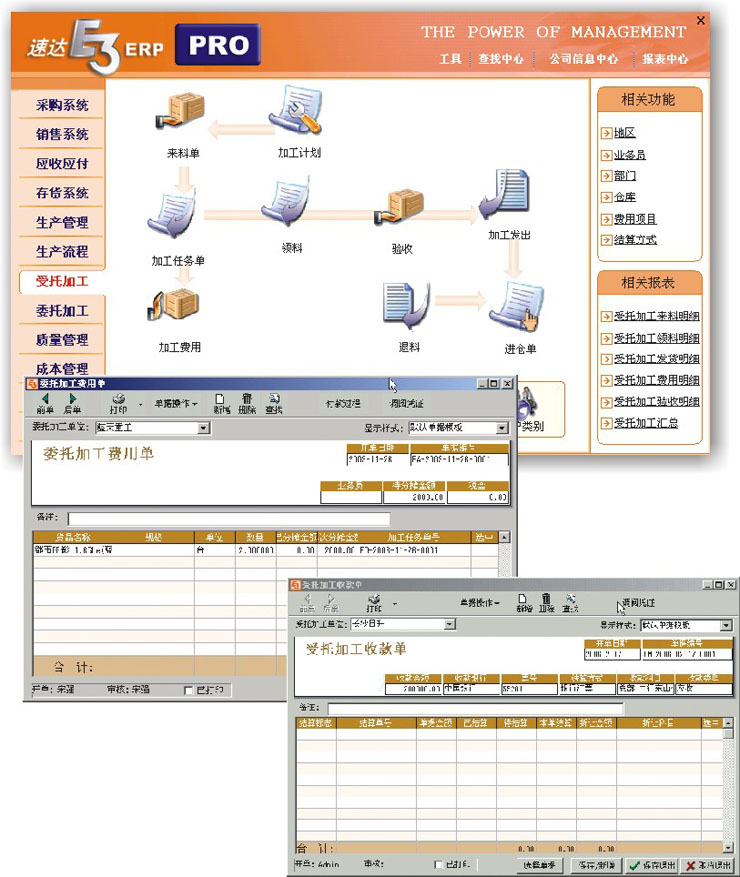Select 委托加工 in left sidebar

[x=62, y=310]
